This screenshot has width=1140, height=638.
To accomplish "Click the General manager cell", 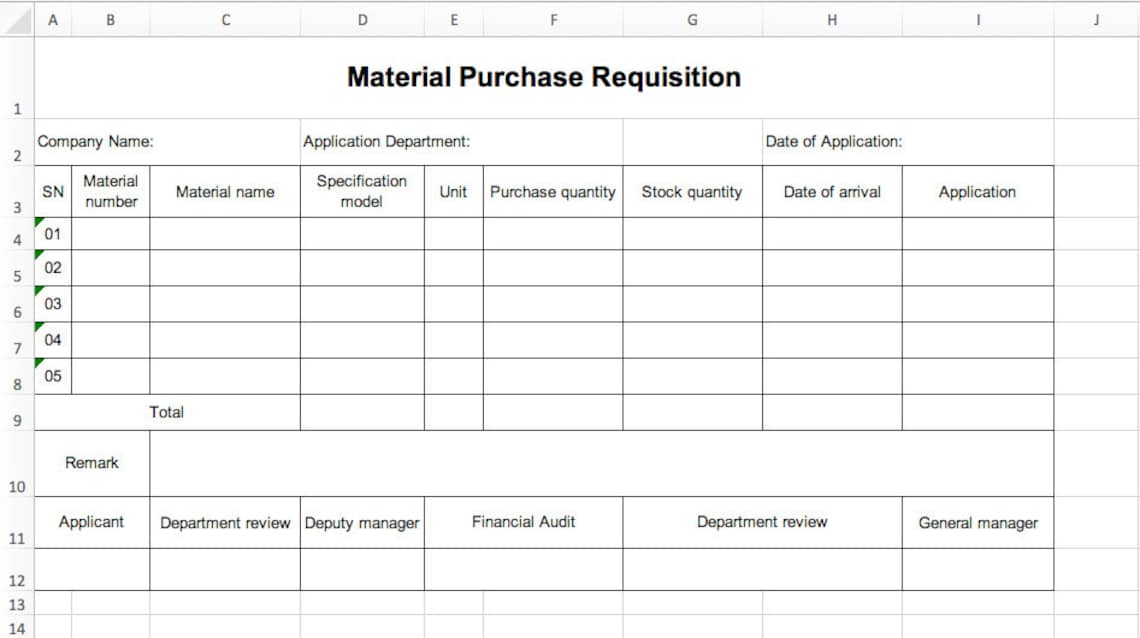I will (977, 522).
